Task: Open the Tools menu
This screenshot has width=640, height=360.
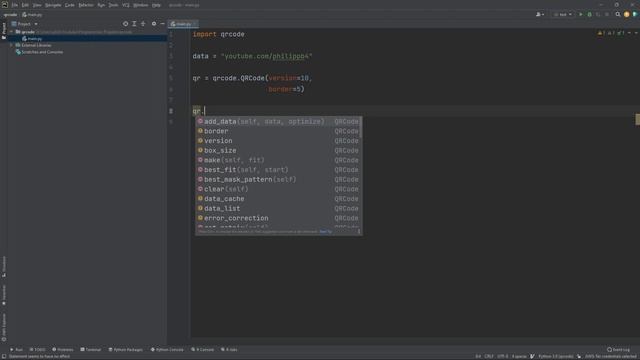Action: (x=113, y=5)
